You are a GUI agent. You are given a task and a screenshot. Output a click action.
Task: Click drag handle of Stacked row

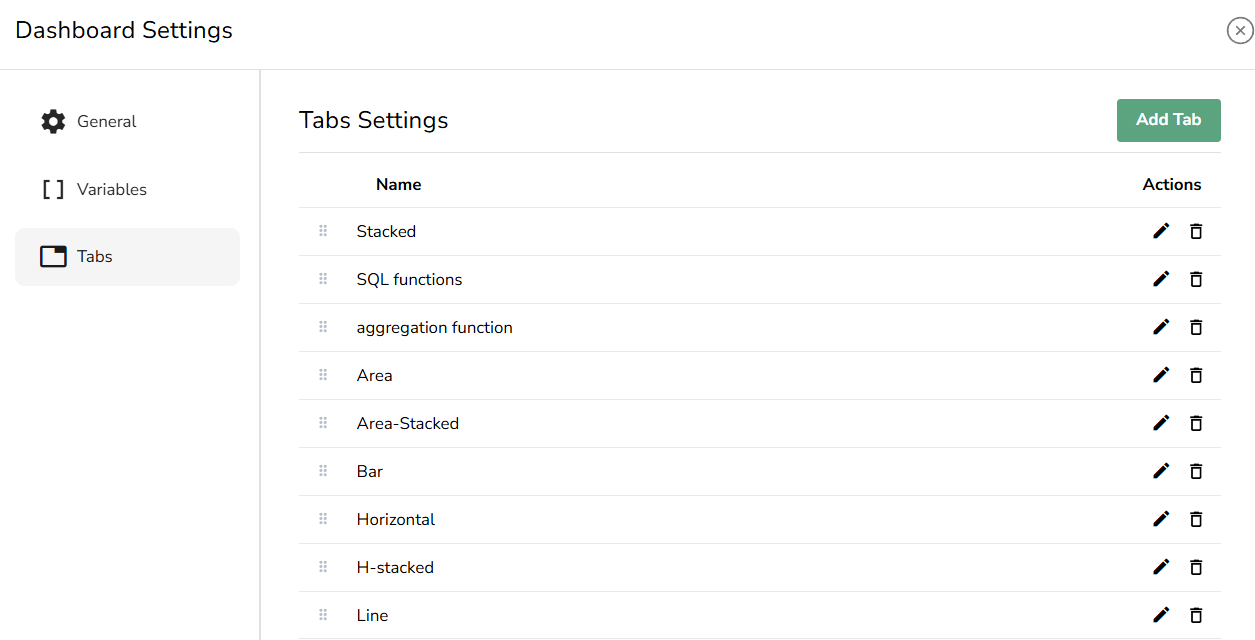(323, 231)
